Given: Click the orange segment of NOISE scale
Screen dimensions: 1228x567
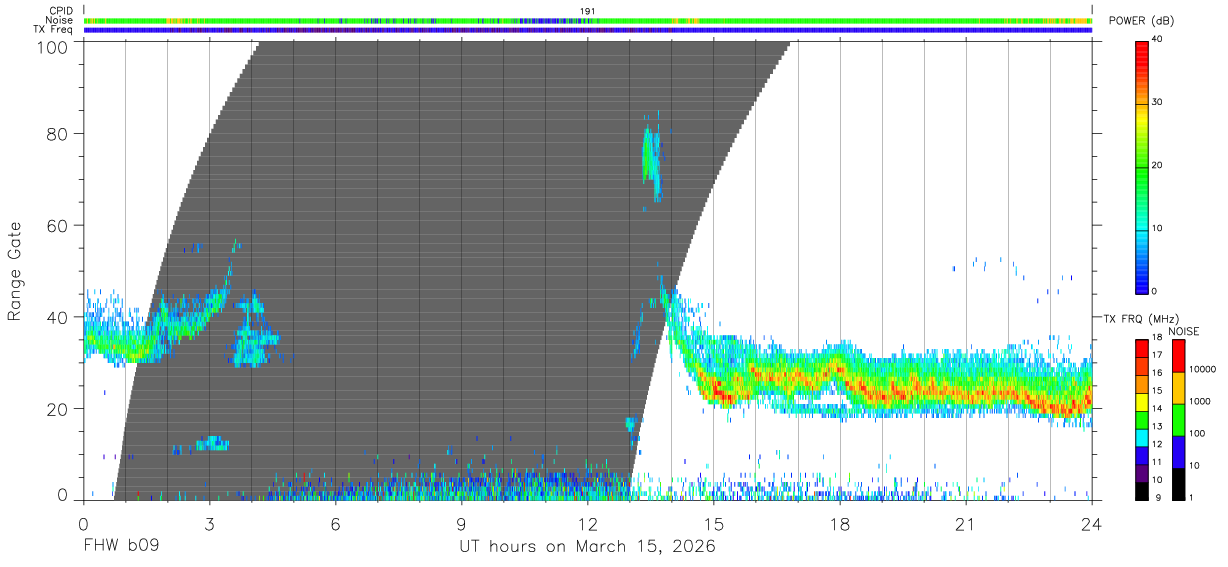Looking at the screenshot, I should 1178,387.
